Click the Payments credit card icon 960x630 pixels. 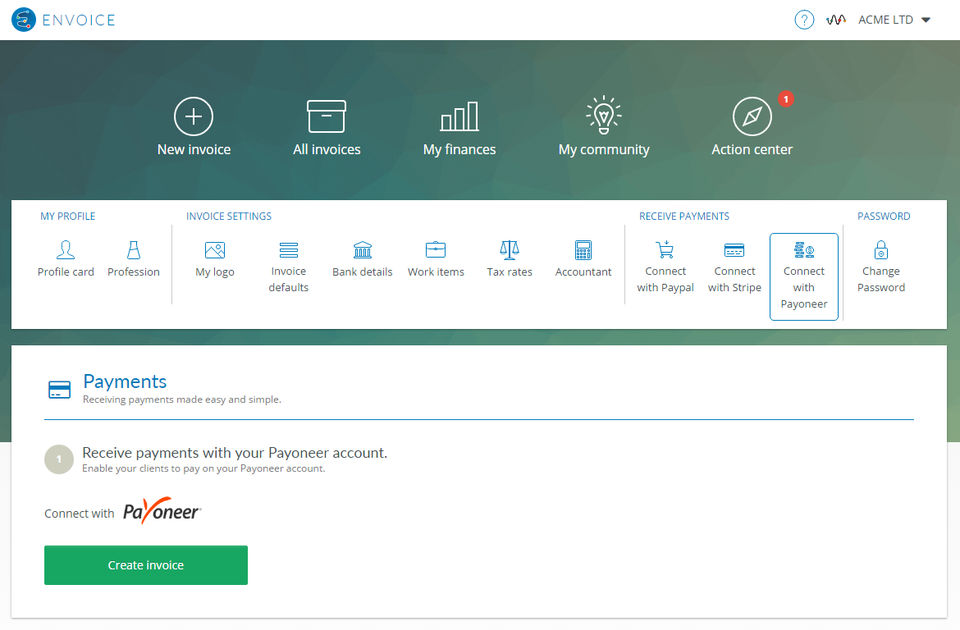tap(59, 389)
